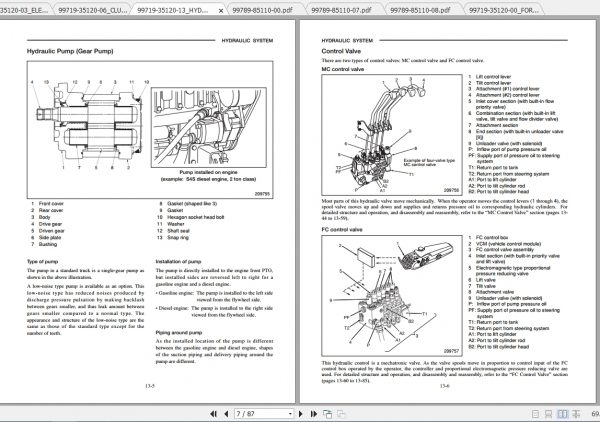Click '1 FC control box' legend entry
The height and width of the screenshot is (422, 600).
coord(488,238)
